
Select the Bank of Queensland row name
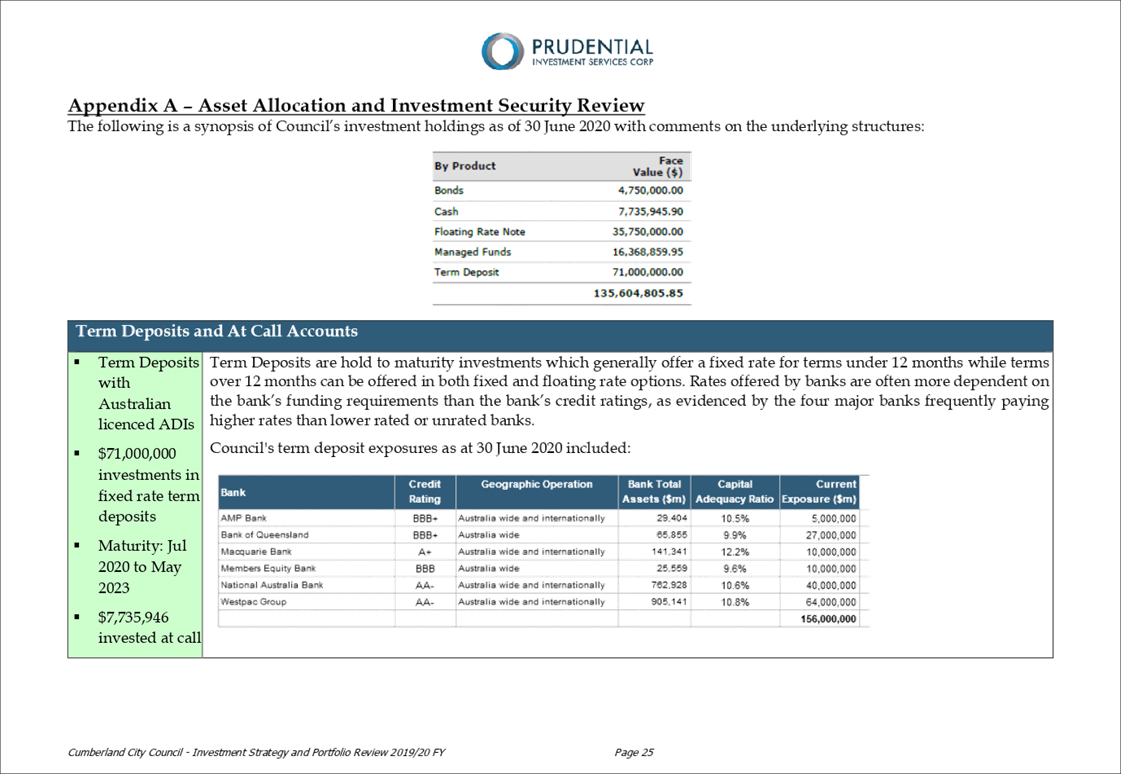point(265,535)
